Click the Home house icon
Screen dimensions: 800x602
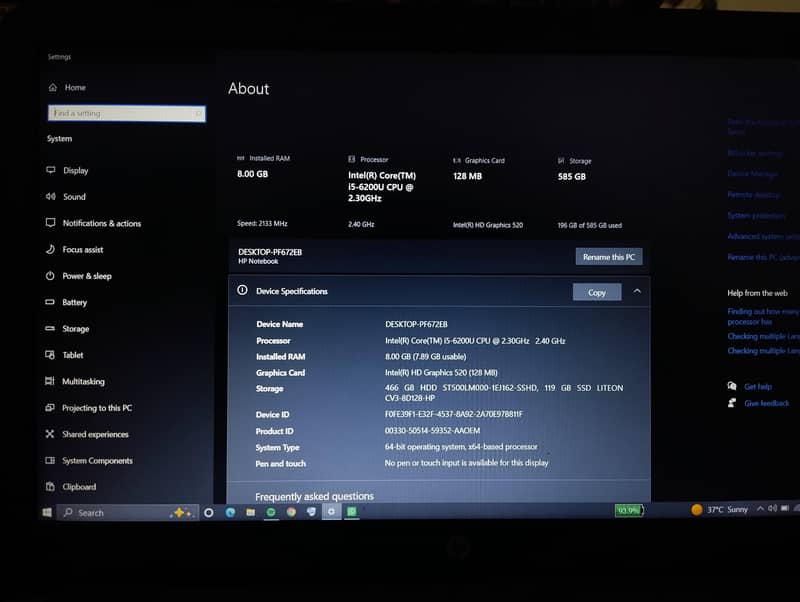tap(53, 87)
